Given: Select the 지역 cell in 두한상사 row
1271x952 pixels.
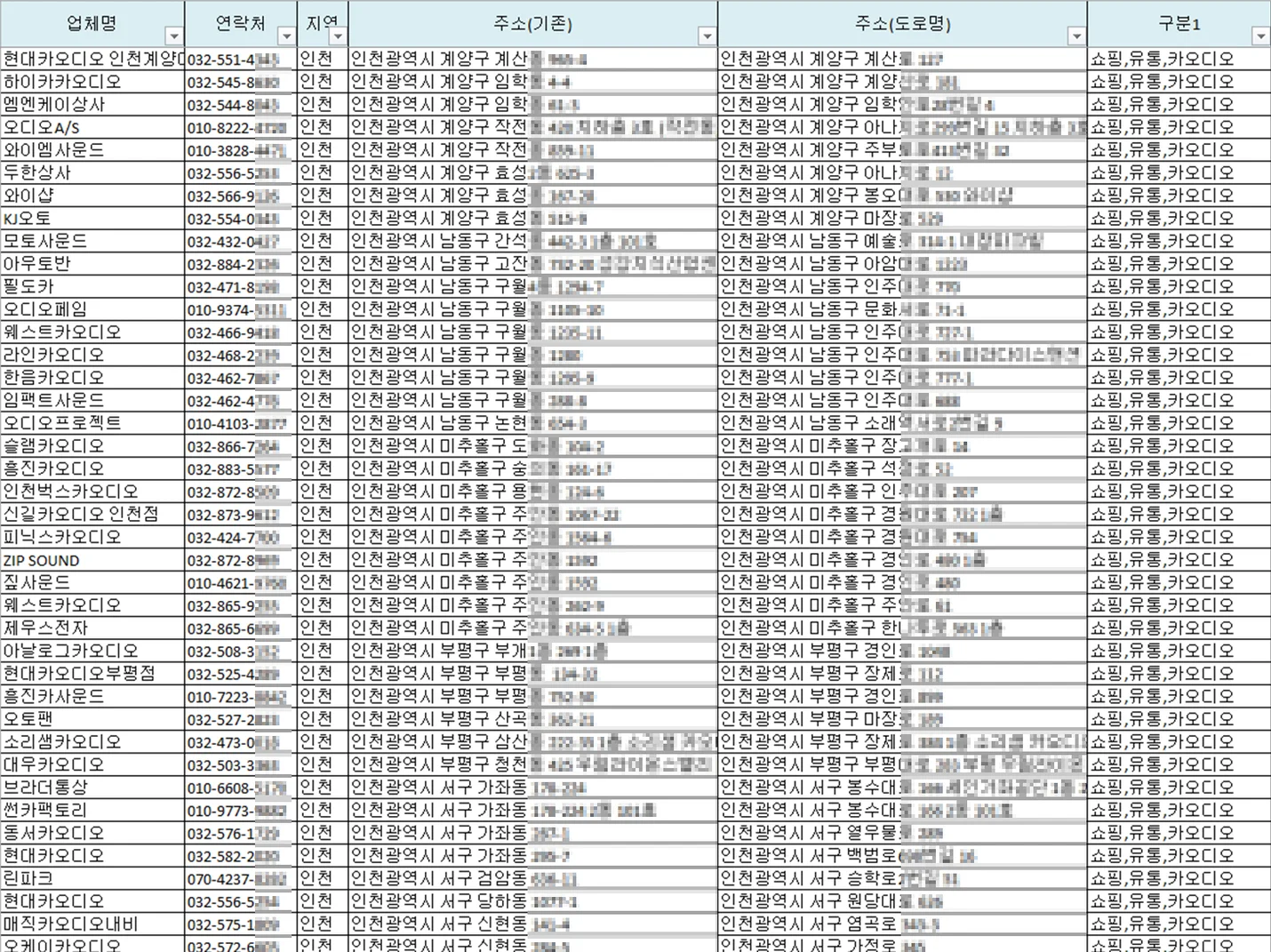Looking at the screenshot, I should 323,173.
